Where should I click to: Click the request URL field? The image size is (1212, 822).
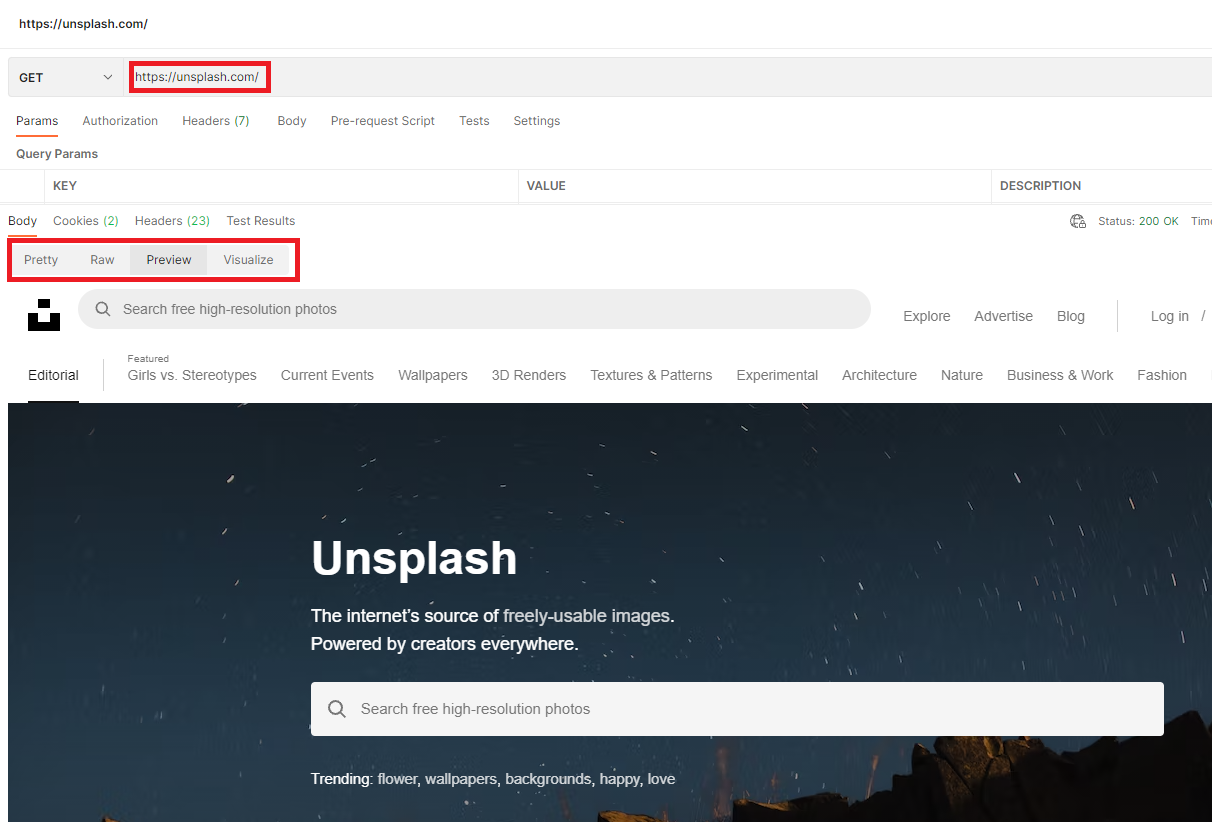668,77
